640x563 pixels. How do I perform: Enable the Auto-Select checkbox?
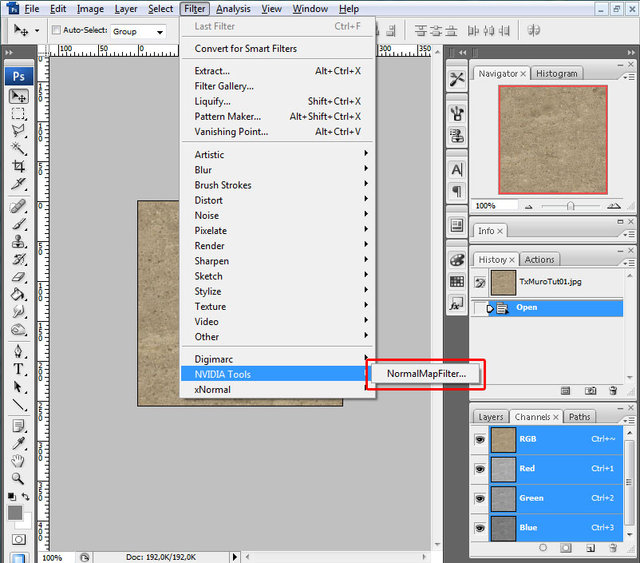[x=56, y=31]
